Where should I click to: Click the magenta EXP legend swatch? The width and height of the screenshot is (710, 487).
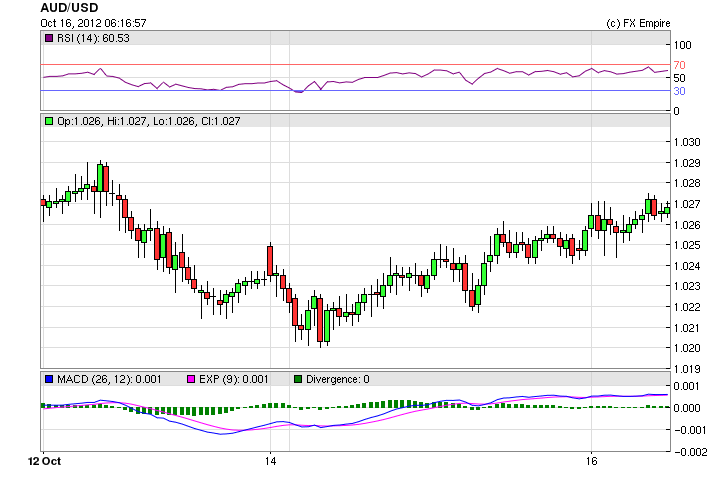pyautogui.click(x=191, y=379)
